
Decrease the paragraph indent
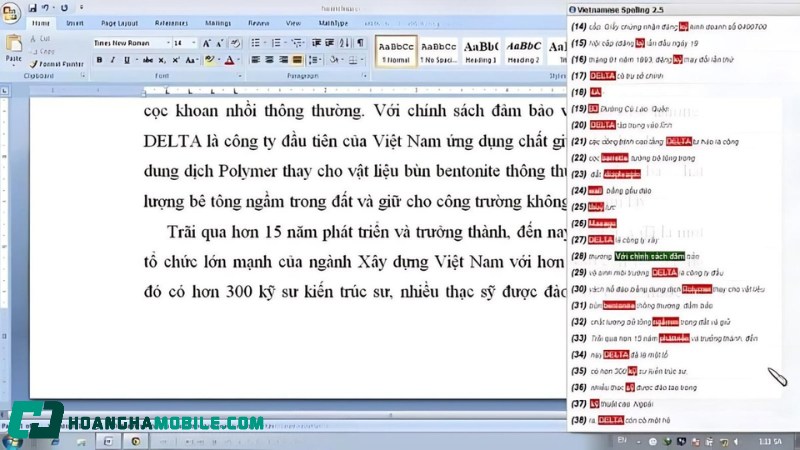(316, 43)
